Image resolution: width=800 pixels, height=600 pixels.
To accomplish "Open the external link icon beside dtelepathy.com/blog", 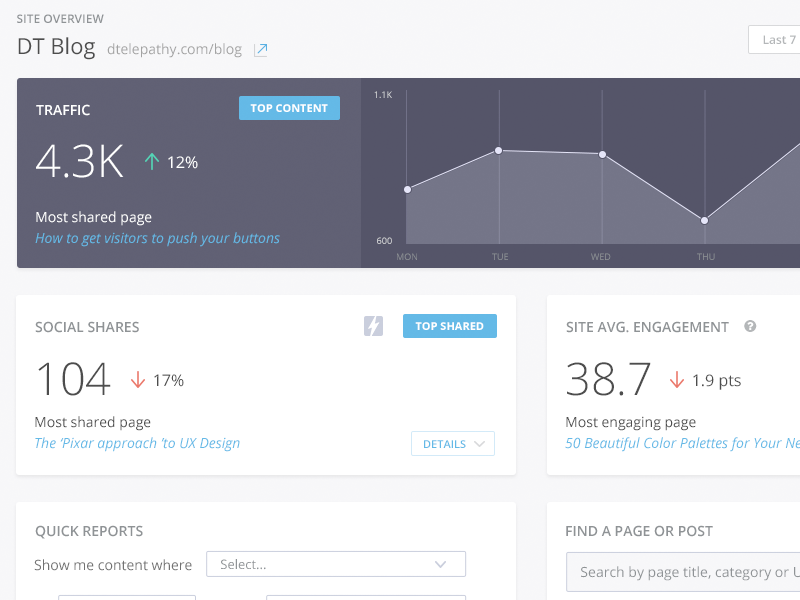I will pyautogui.click(x=261, y=49).
